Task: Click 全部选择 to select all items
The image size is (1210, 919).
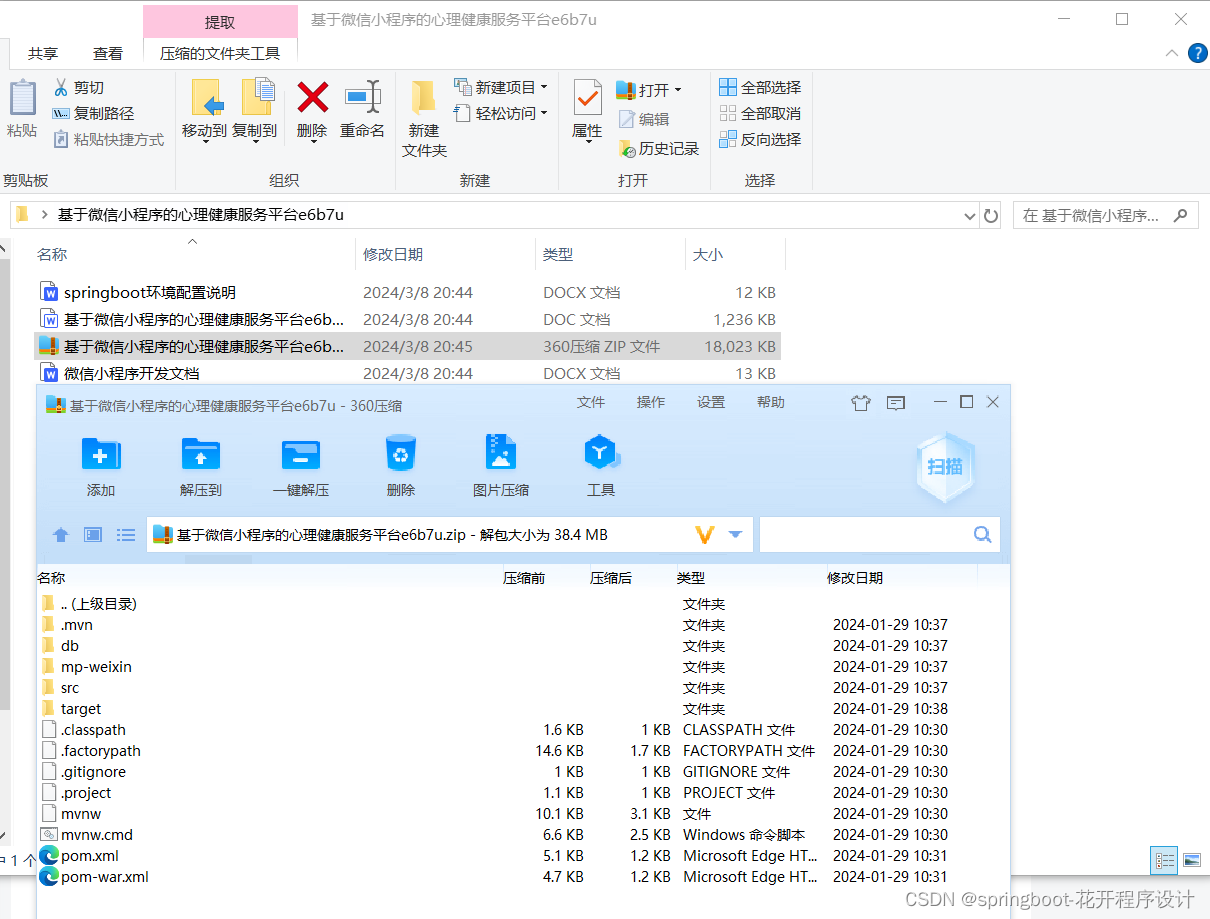Action: pos(760,88)
